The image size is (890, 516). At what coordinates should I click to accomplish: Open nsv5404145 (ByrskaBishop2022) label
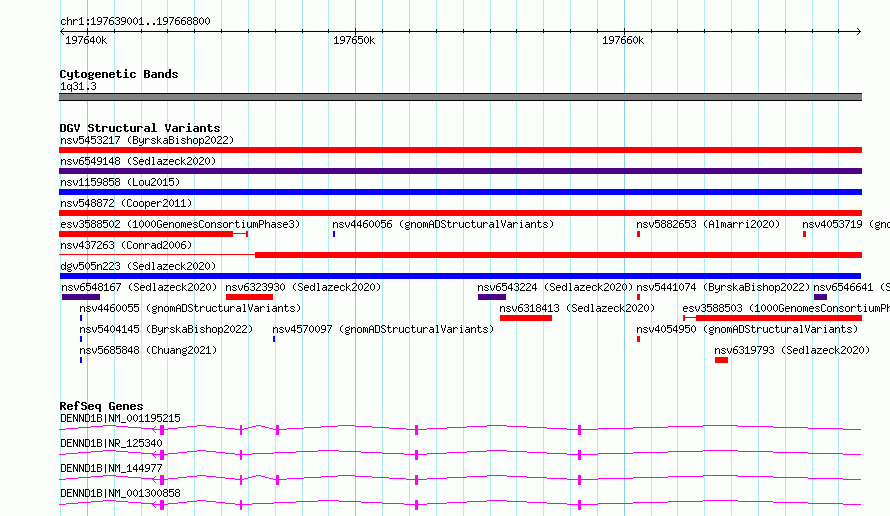[x=166, y=329]
